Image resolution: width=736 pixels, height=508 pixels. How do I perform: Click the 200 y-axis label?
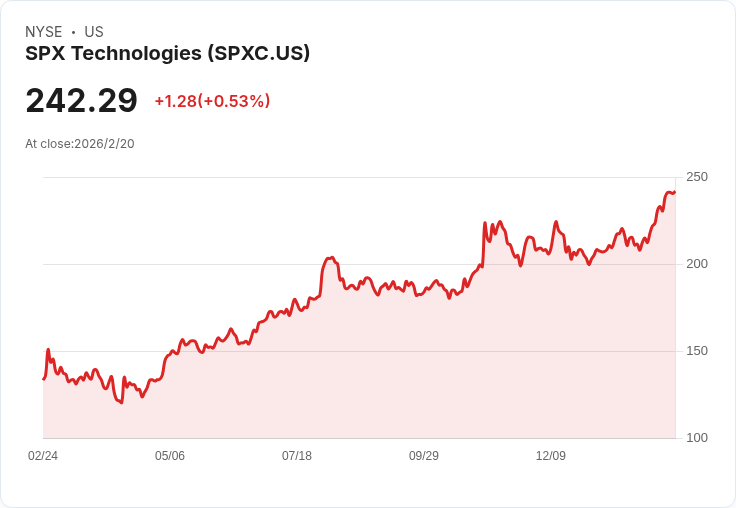tap(697, 264)
